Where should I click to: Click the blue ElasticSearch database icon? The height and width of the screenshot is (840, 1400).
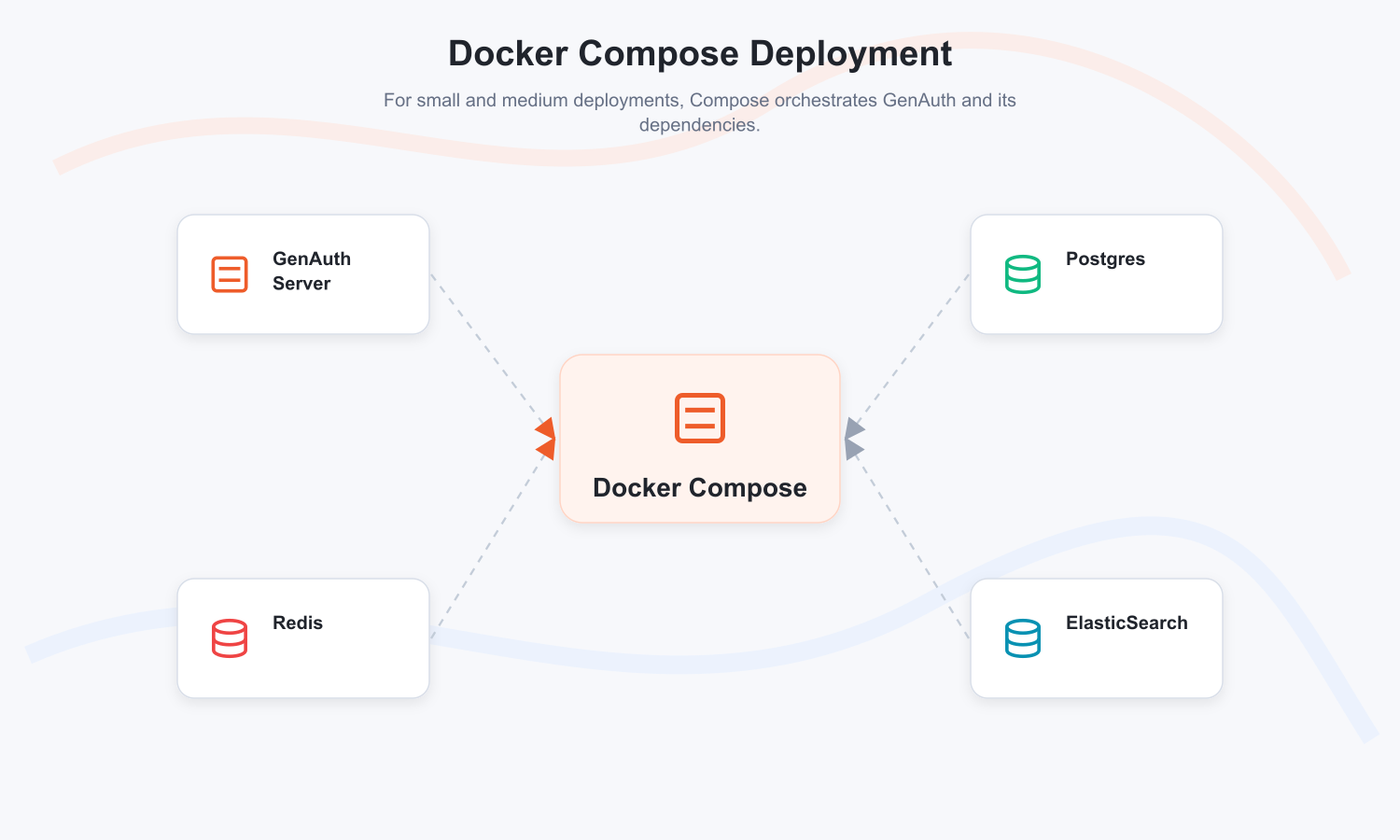click(x=1023, y=638)
